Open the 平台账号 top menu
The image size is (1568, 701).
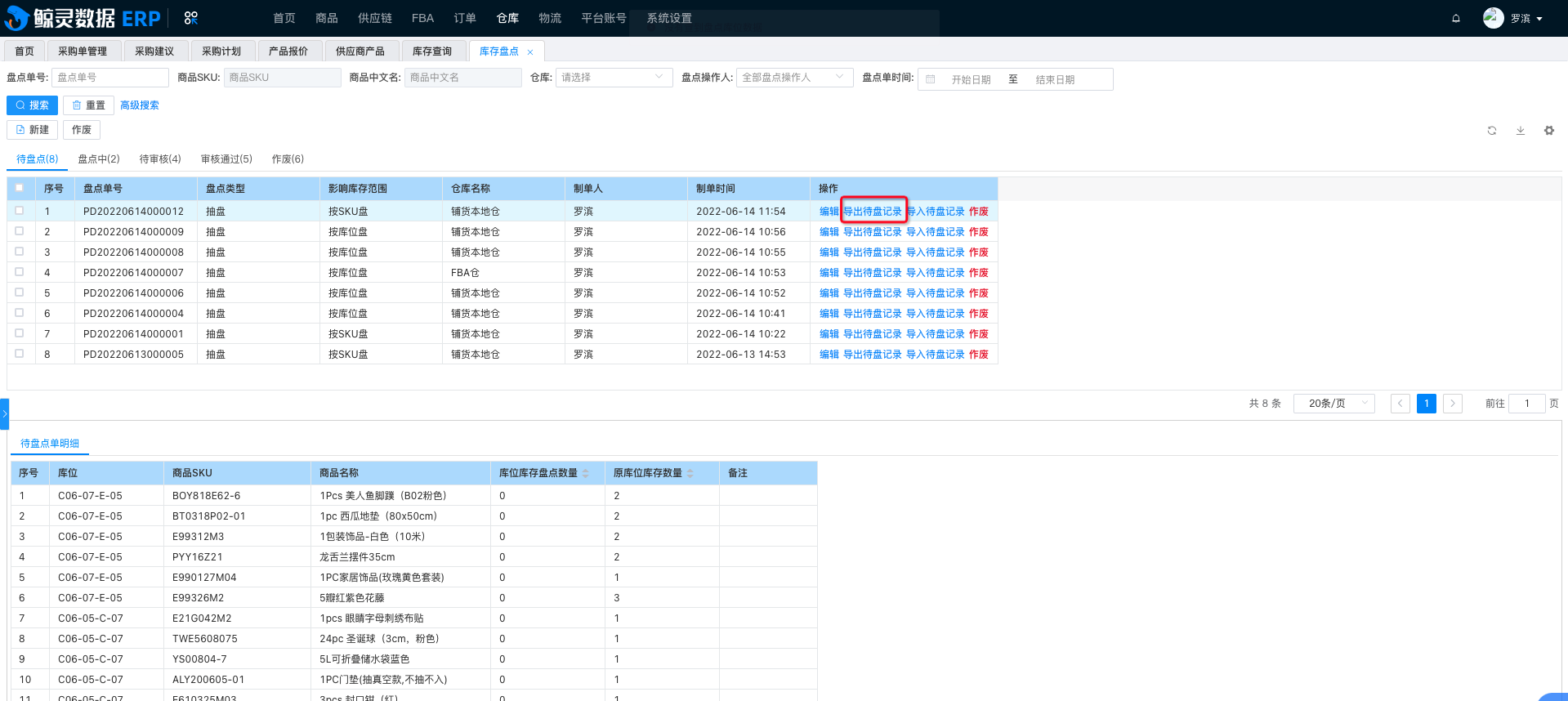604,18
